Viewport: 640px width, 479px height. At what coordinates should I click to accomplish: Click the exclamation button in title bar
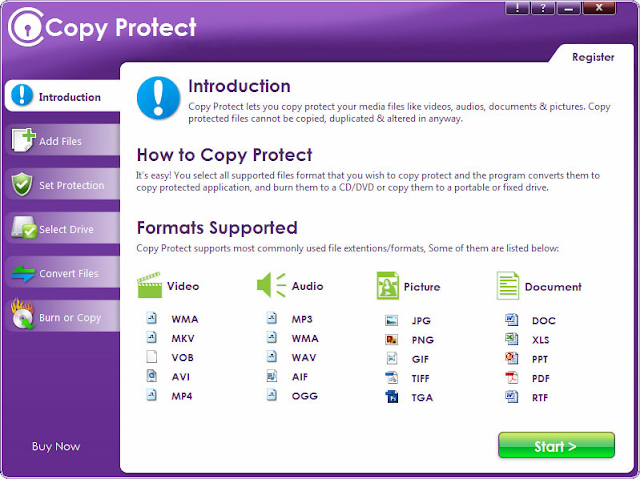[x=517, y=8]
